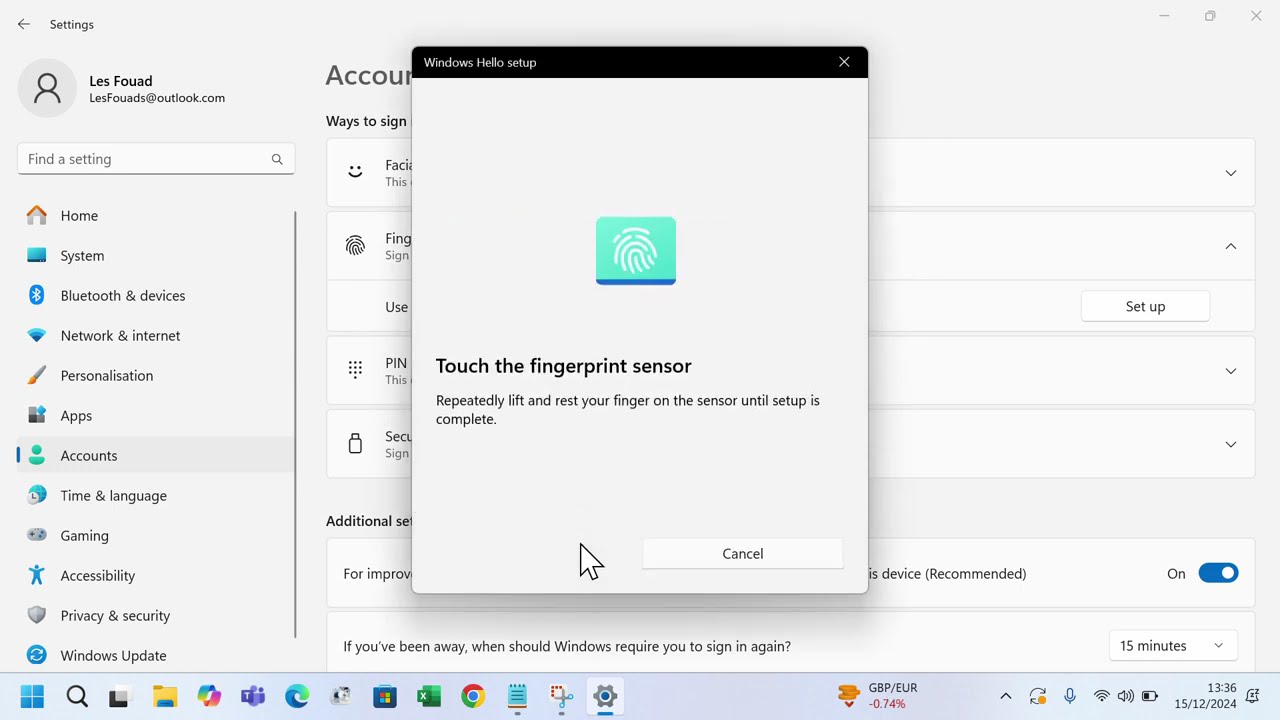Click the Settings gear on the taskbar
Viewport: 1280px width, 720px height.
point(605,696)
